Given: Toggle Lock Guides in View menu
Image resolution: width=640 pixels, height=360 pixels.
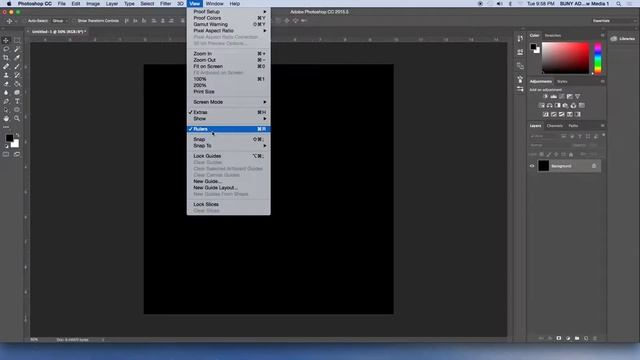Looking at the screenshot, I should click(x=229, y=156).
